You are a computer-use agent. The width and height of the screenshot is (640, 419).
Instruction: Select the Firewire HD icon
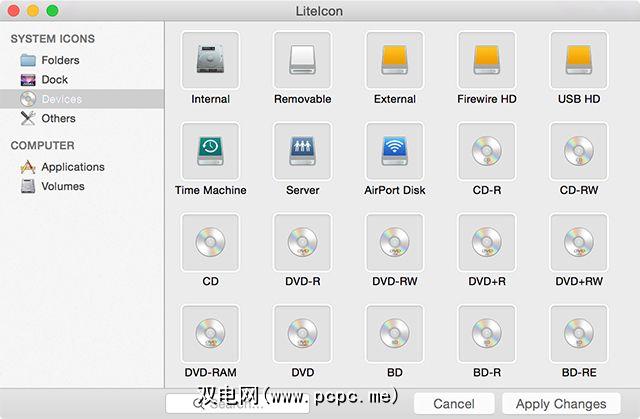pos(487,60)
